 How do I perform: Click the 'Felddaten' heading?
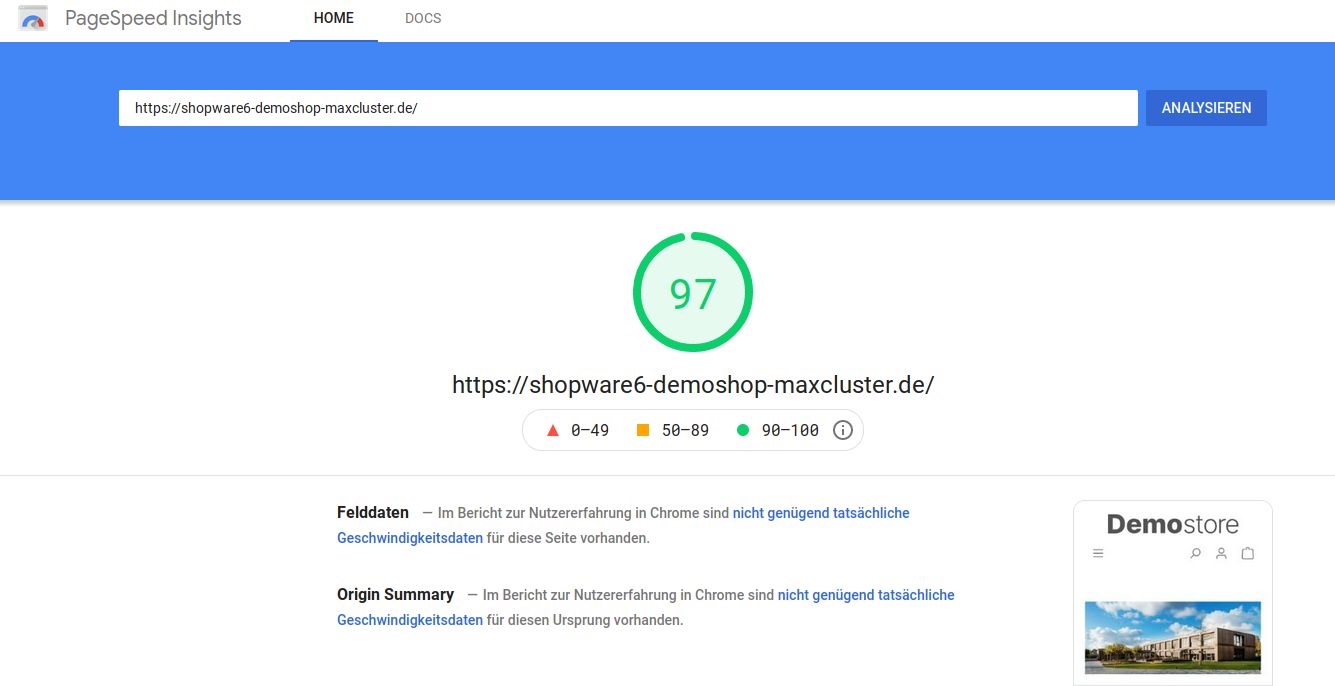(x=373, y=513)
